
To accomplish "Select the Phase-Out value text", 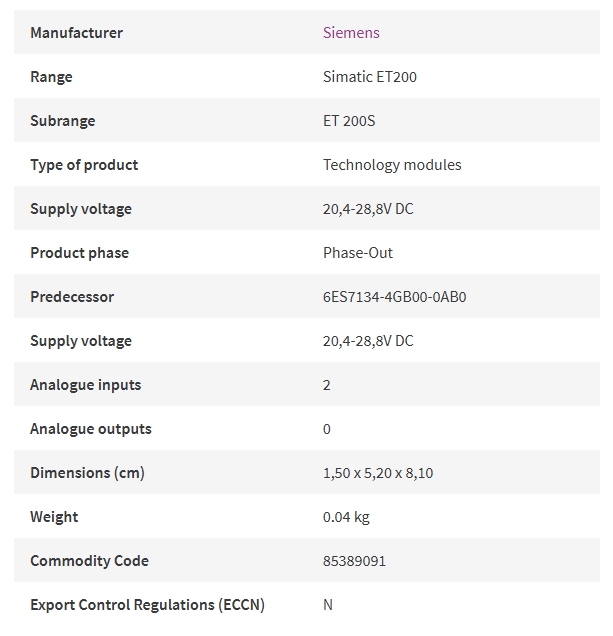I will click(358, 253).
